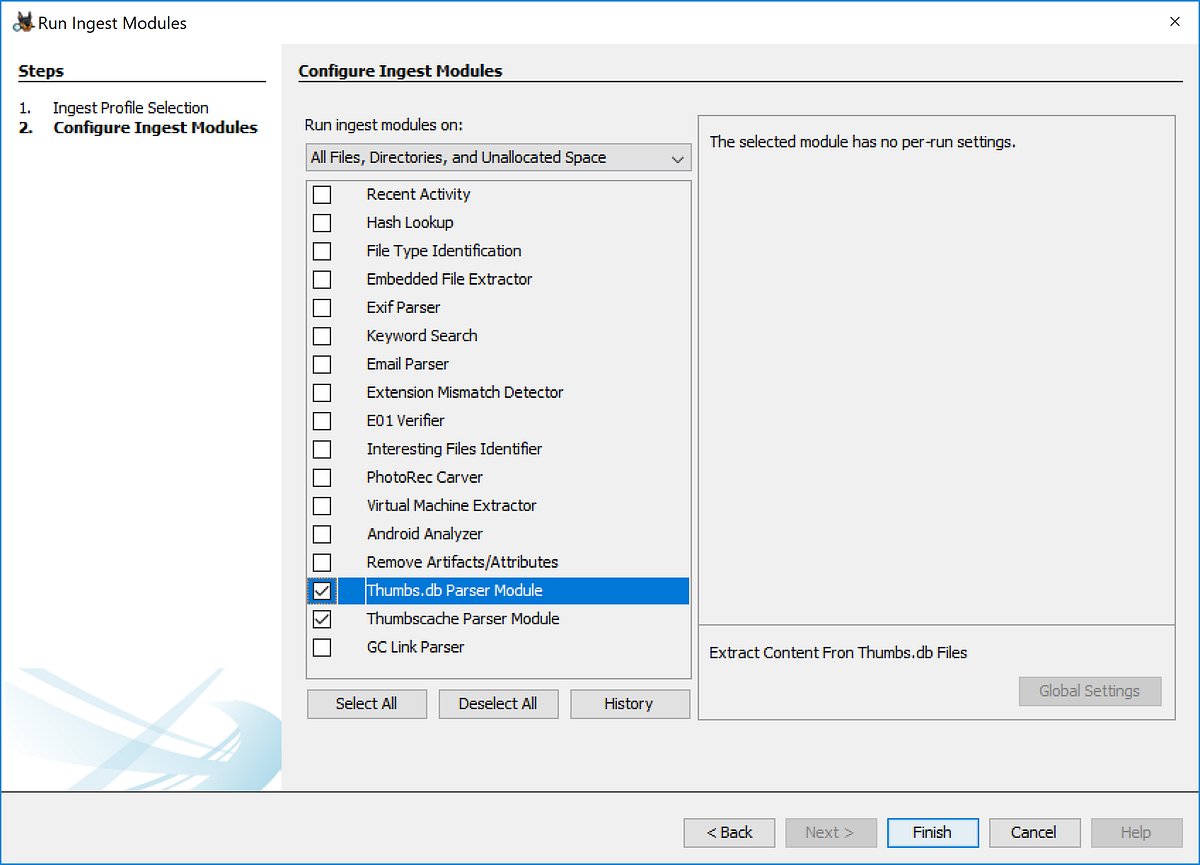Check the Remove Artifacts/Attributes box
The width and height of the screenshot is (1200, 865).
322,562
